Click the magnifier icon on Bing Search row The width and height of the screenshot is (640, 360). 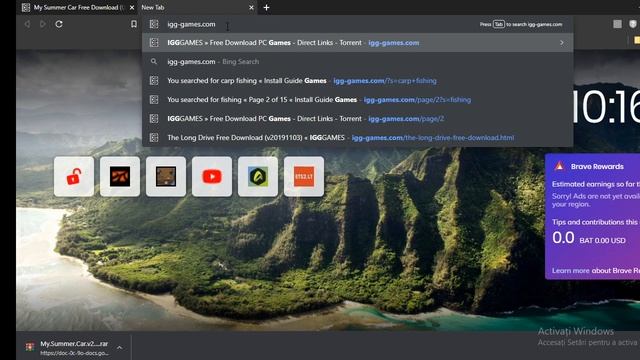click(x=154, y=62)
